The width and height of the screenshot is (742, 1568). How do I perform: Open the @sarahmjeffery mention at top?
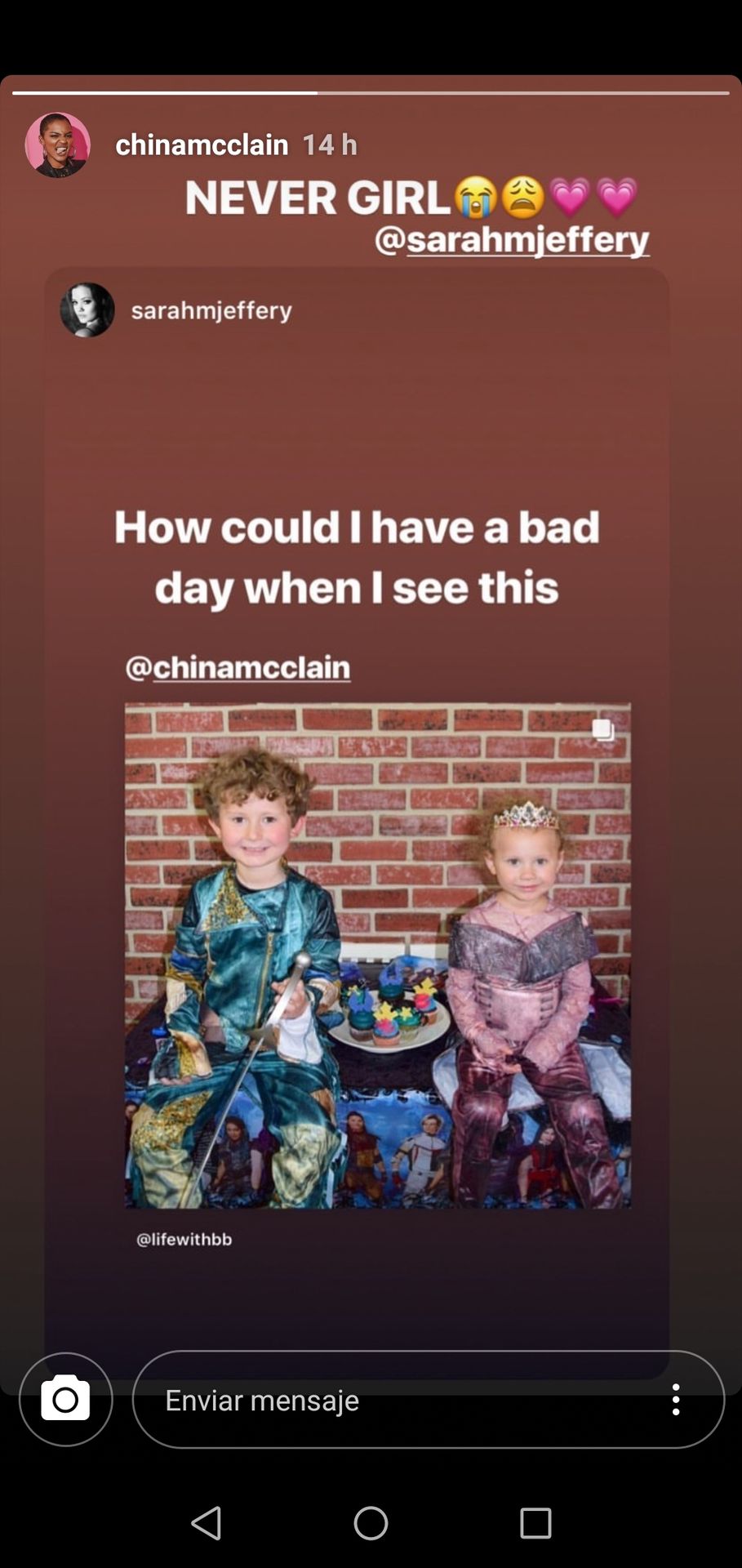pyautogui.click(x=512, y=240)
